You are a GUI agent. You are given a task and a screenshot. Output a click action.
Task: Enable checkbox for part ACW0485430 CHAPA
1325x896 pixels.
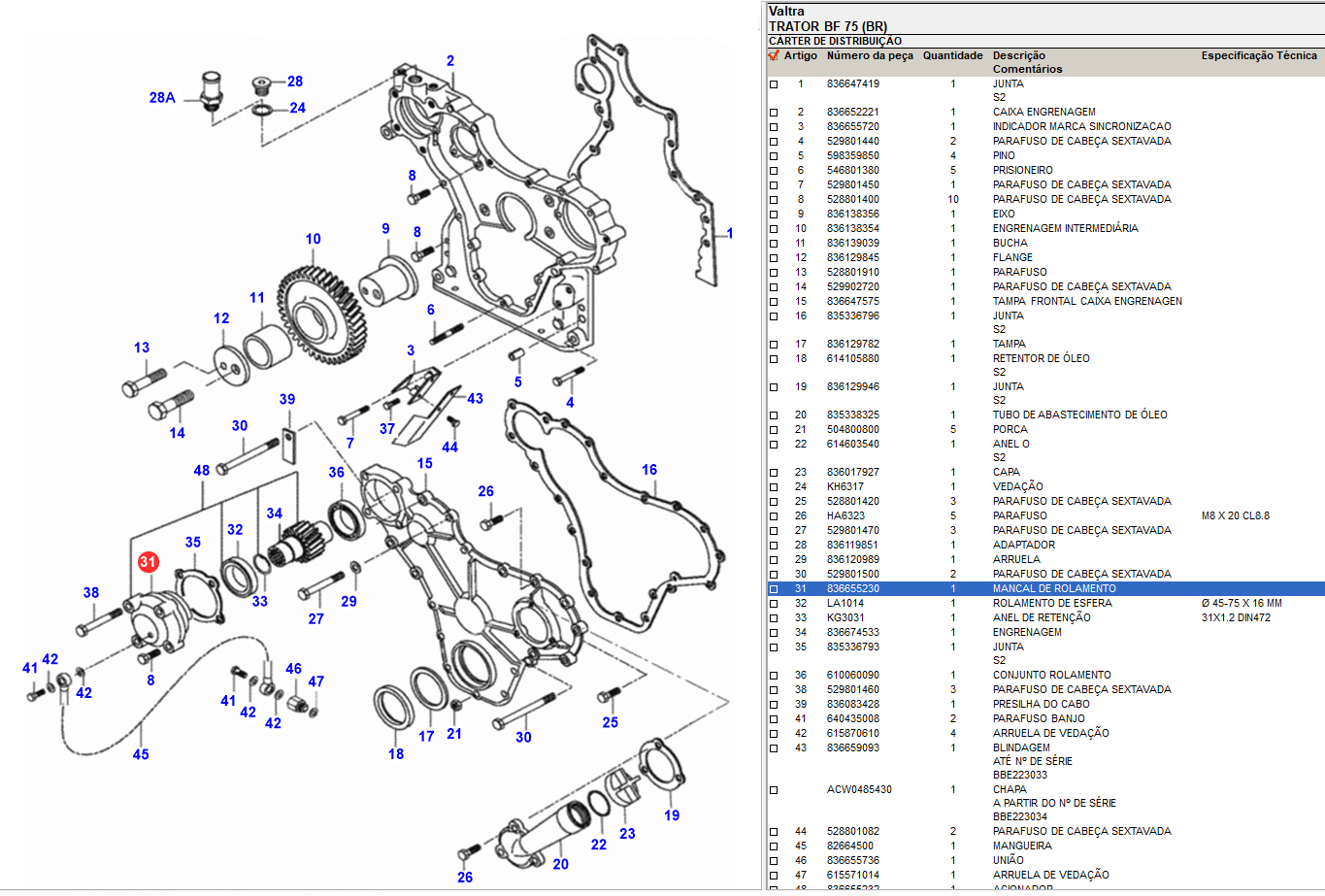(x=774, y=790)
